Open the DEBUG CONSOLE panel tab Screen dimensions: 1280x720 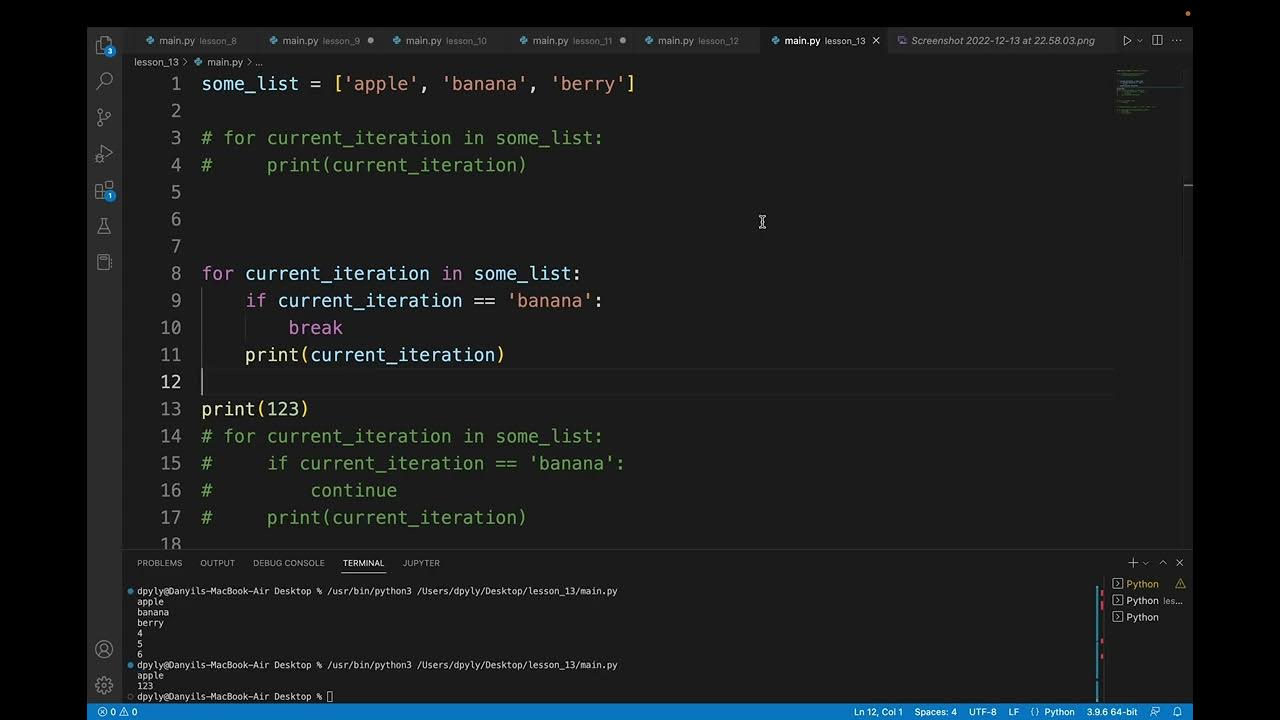pos(288,563)
